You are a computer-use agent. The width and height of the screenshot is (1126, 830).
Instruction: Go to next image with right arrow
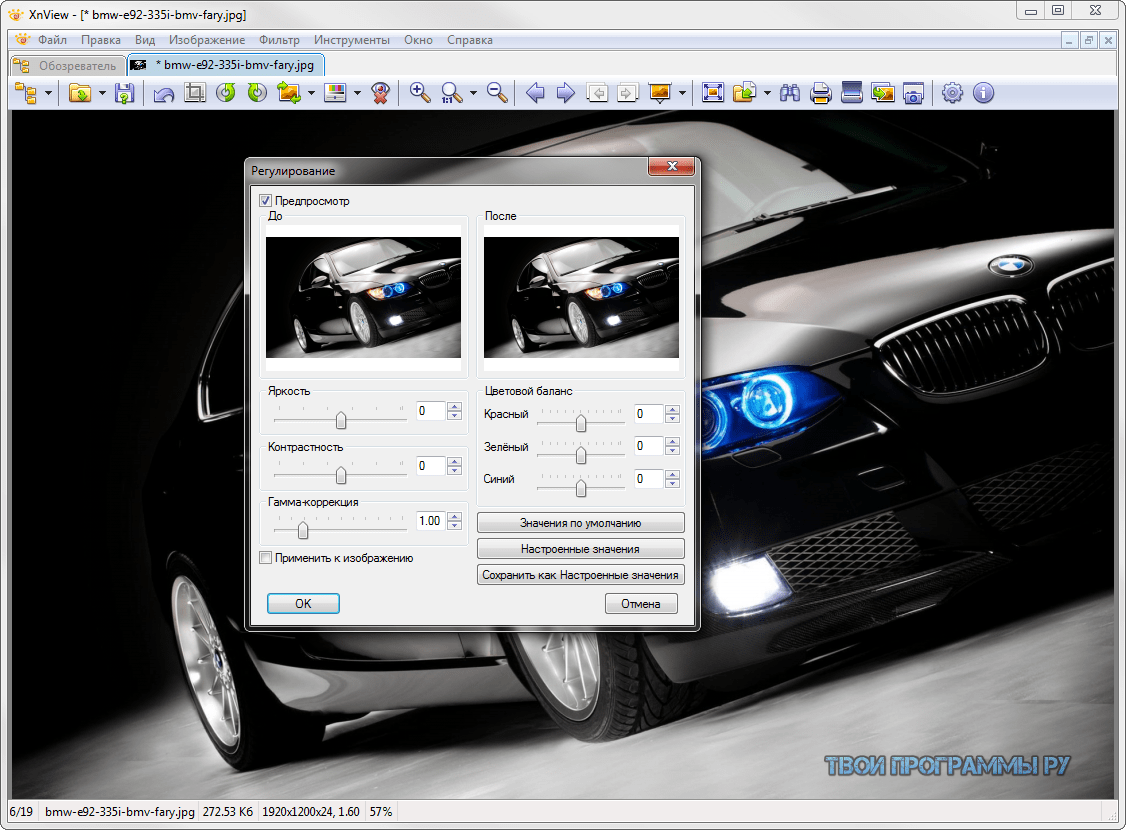(x=566, y=93)
